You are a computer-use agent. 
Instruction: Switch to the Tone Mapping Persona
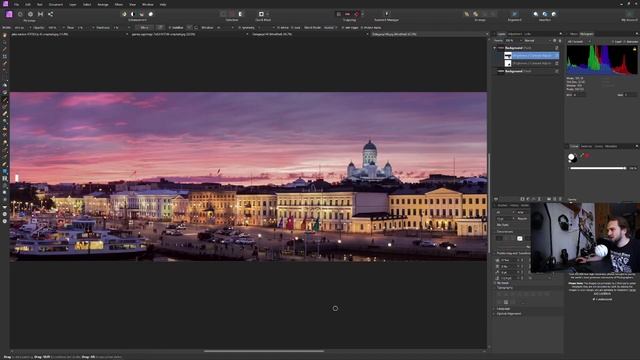click(40, 14)
